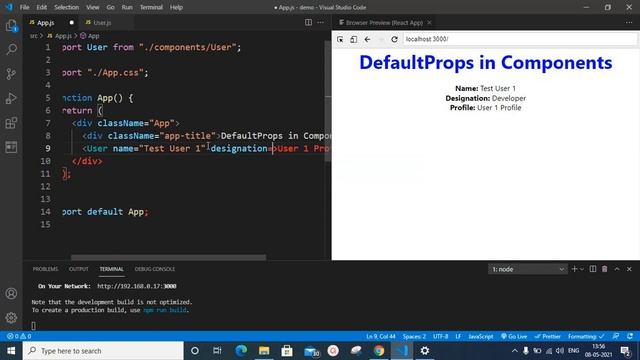Screen dimensions: 640x360
Task: Open the Help menu
Action: click(176, 7)
